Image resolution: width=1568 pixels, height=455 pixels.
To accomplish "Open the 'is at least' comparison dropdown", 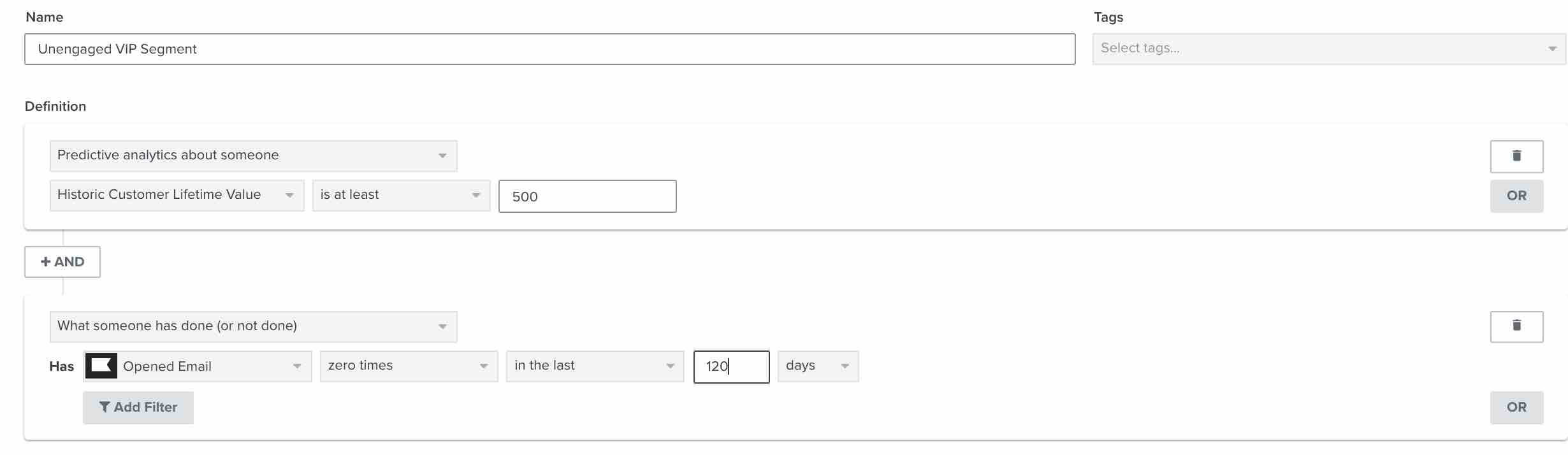I will 400,195.
